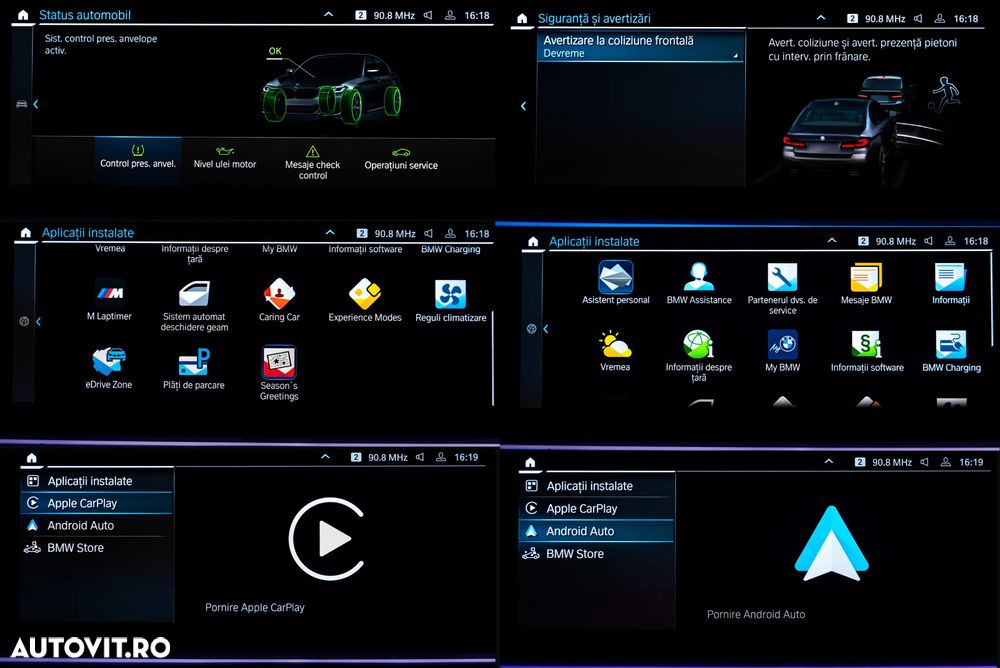The image size is (1000, 668).
Task: Tap 16:19 clock in Pornire Android Auto screen
Action: click(971, 462)
